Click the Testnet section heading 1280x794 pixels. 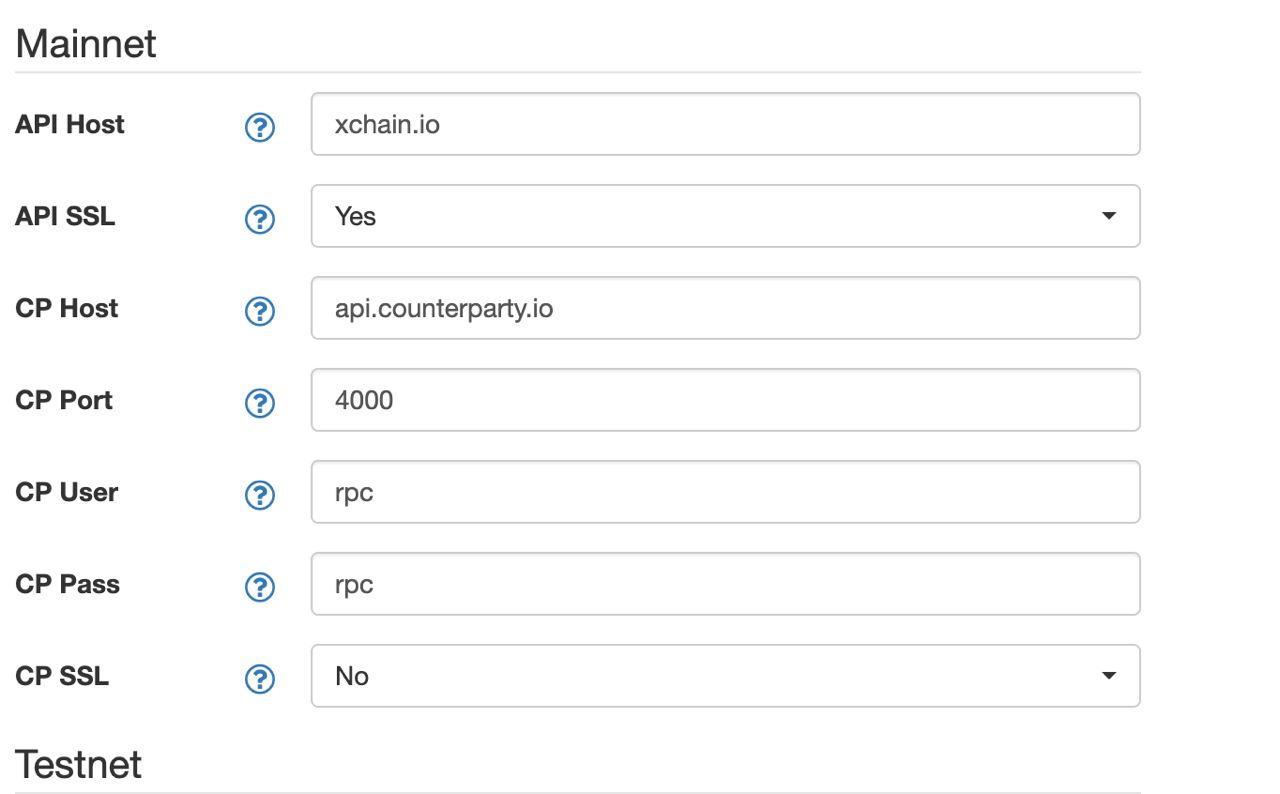(78, 764)
